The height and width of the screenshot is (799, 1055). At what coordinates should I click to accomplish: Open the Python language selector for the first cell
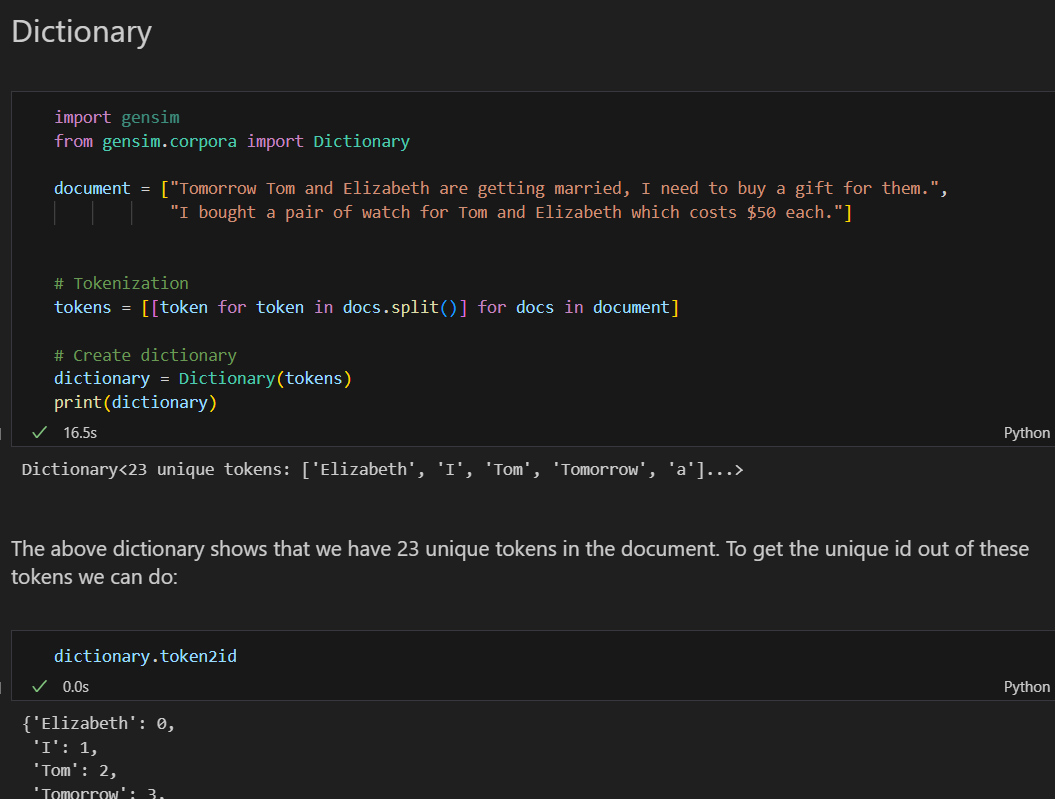[1026, 432]
